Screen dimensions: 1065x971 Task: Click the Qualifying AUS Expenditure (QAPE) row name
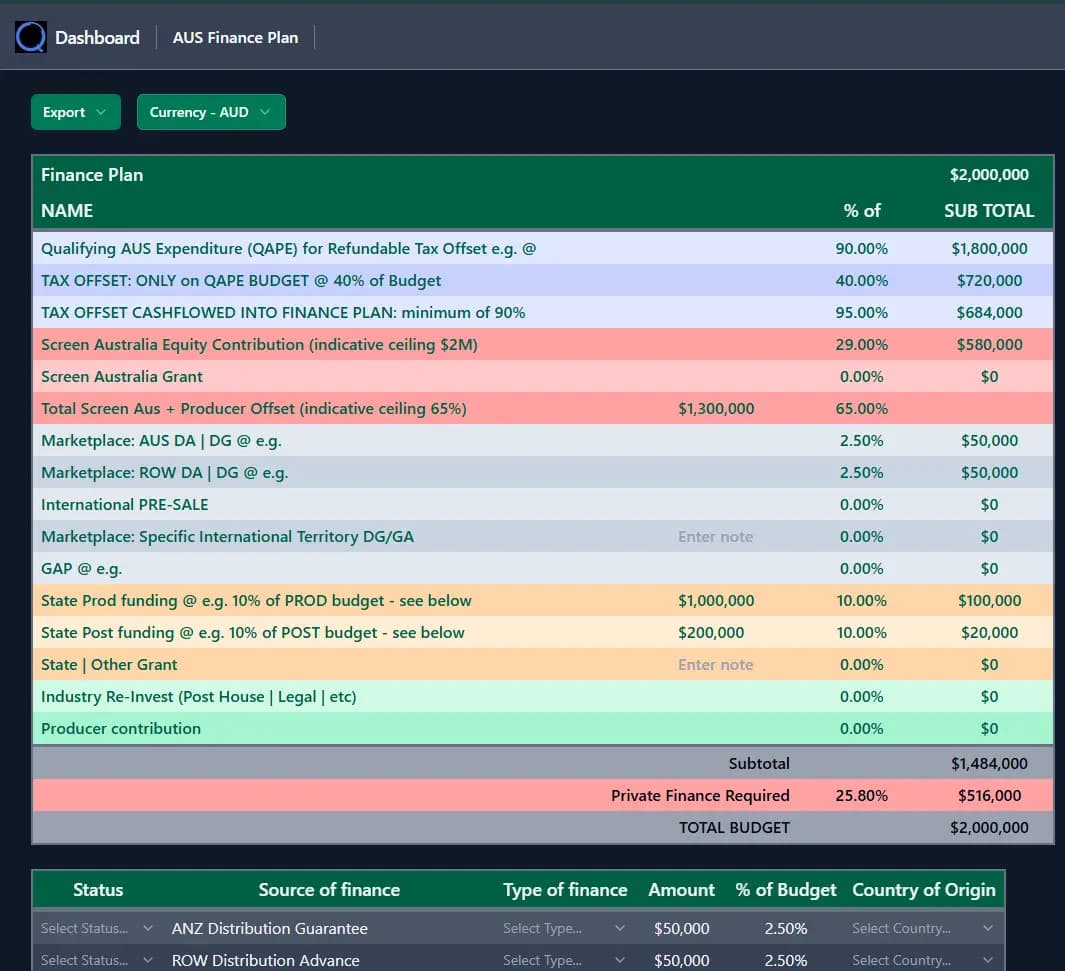(x=289, y=249)
